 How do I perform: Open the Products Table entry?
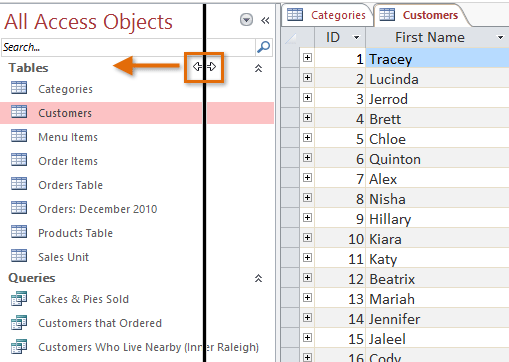(76, 233)
